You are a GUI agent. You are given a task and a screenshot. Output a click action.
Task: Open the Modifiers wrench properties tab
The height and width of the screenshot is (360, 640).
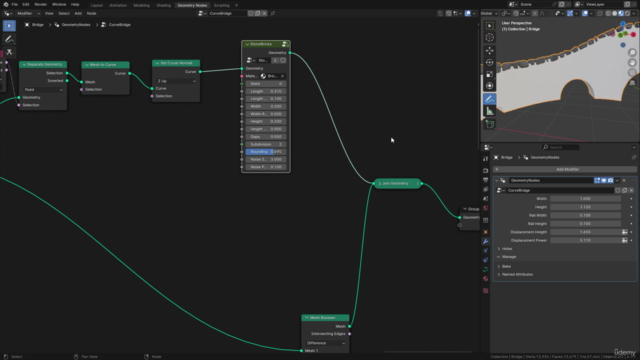tap(485, 242)
